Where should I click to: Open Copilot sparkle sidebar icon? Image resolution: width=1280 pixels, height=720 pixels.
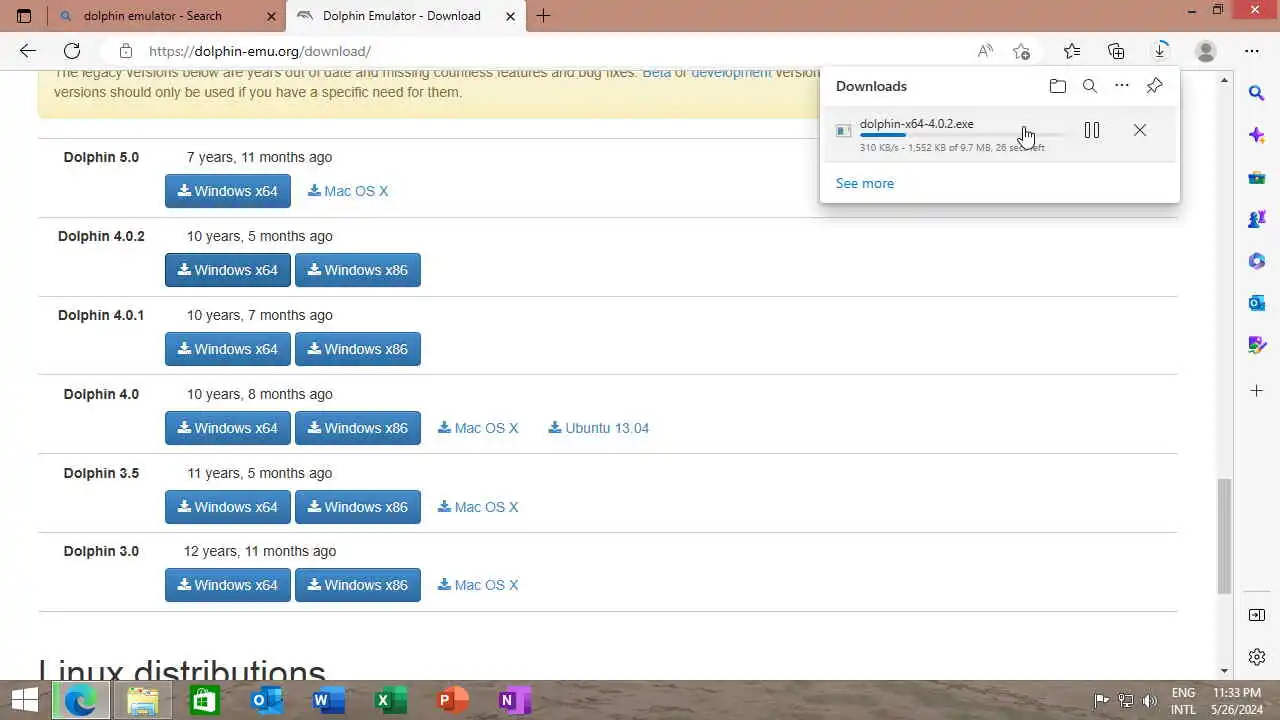coord(1257,135)
